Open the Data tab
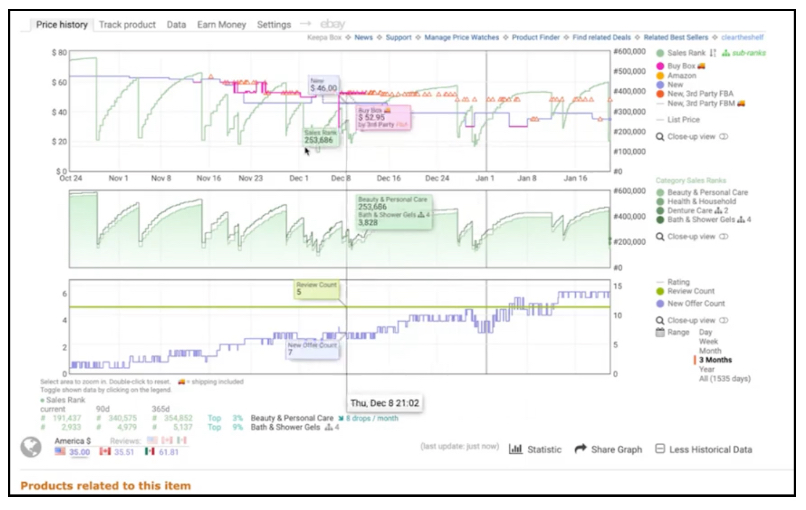This screenshot has width=806, height=510. click(176, 25)
